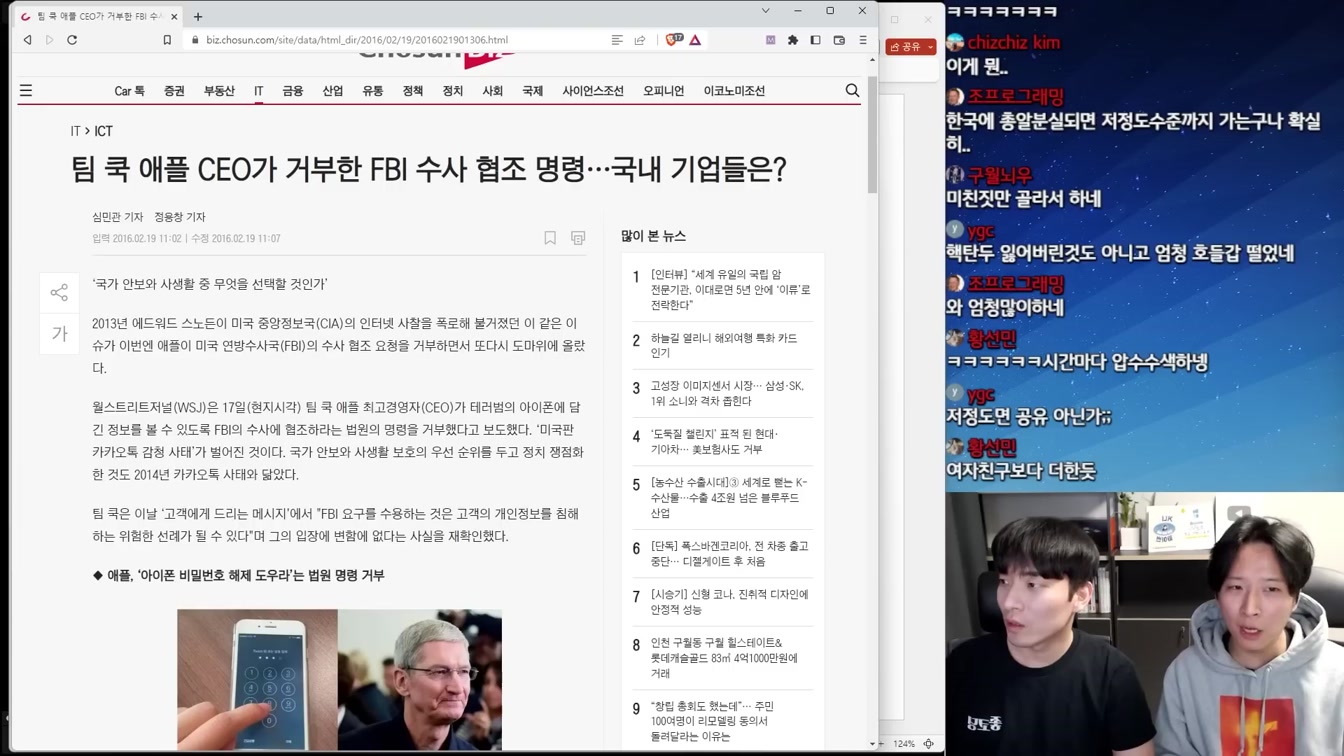
Task: Click the font size '가' button
Action: pyautogui.click(x=59, y=334)
